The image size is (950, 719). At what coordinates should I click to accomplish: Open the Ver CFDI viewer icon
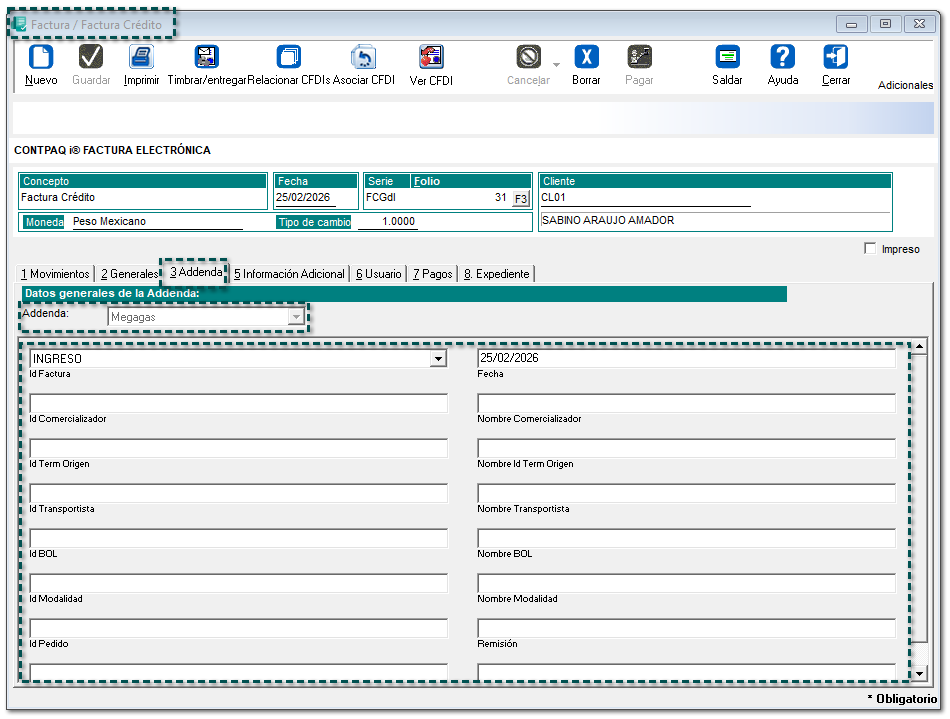pyautogui.click(x=431, y=57)
